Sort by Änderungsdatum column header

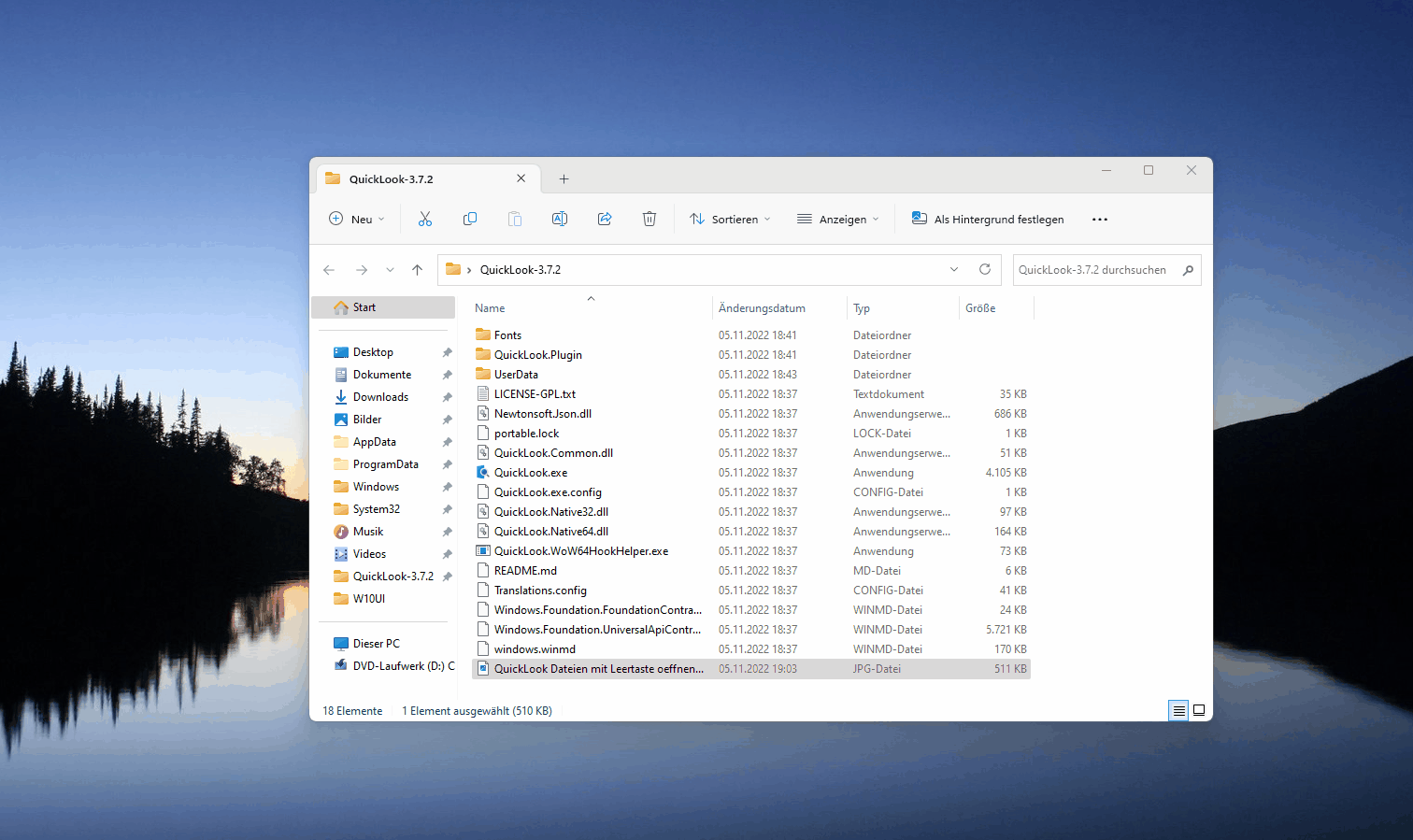(x=762, y=308)
